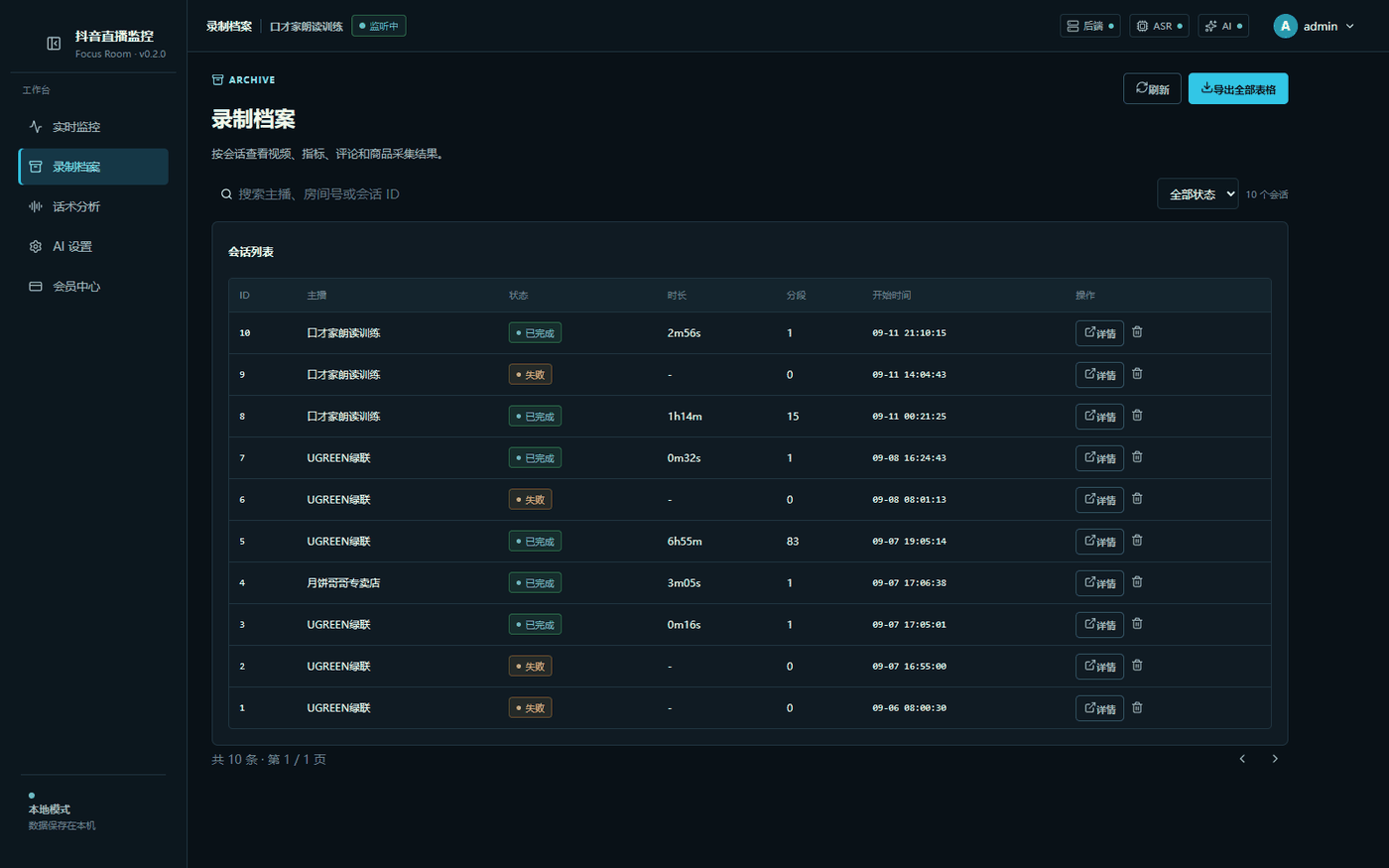The height and width of the screenshot is (868, 1389).
Task: Delete session 6 using its trash icon
Action: 1137,499
